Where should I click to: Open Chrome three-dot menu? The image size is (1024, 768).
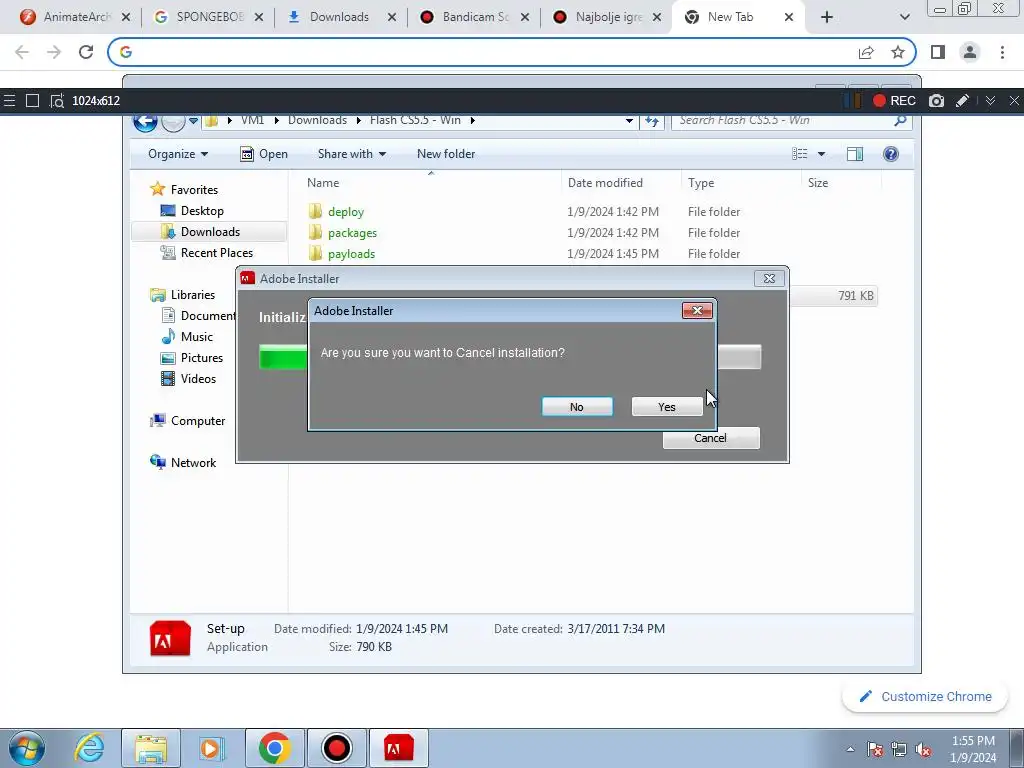point(1002,52)
